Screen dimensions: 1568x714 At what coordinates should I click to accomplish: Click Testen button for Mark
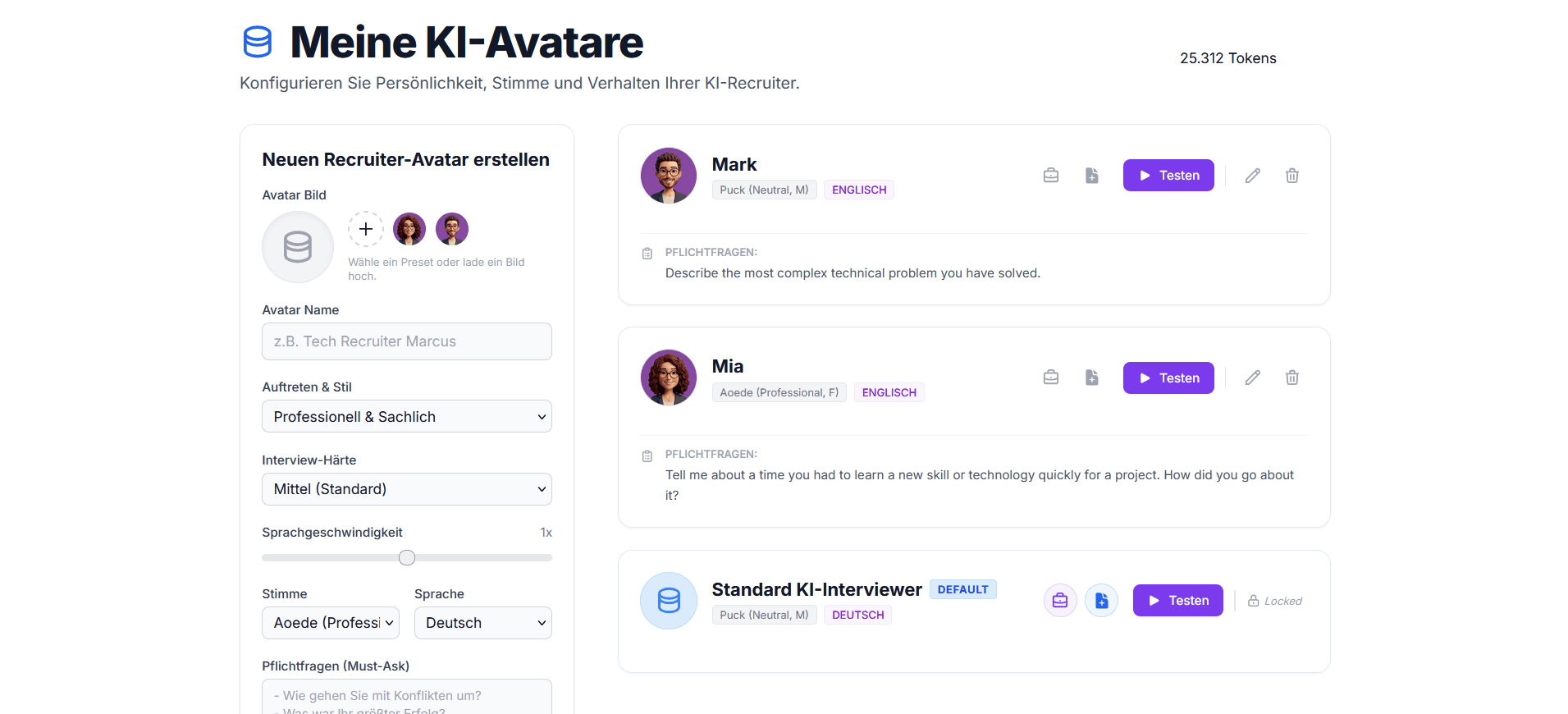(x=1168, y=176)
